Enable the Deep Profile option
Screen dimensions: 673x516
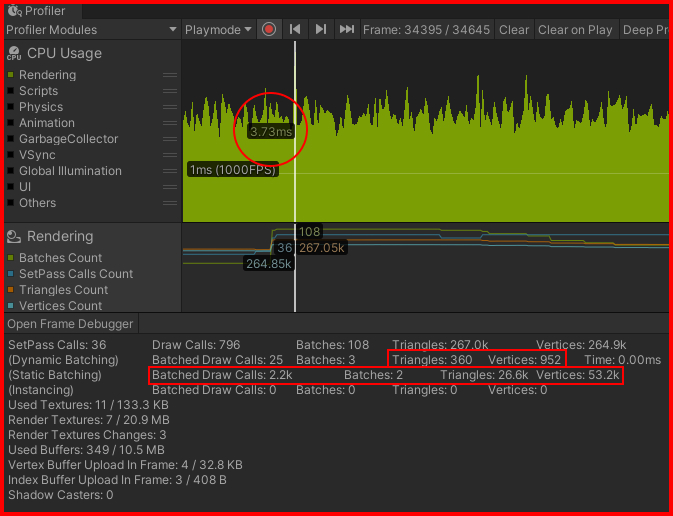point(645,29)
